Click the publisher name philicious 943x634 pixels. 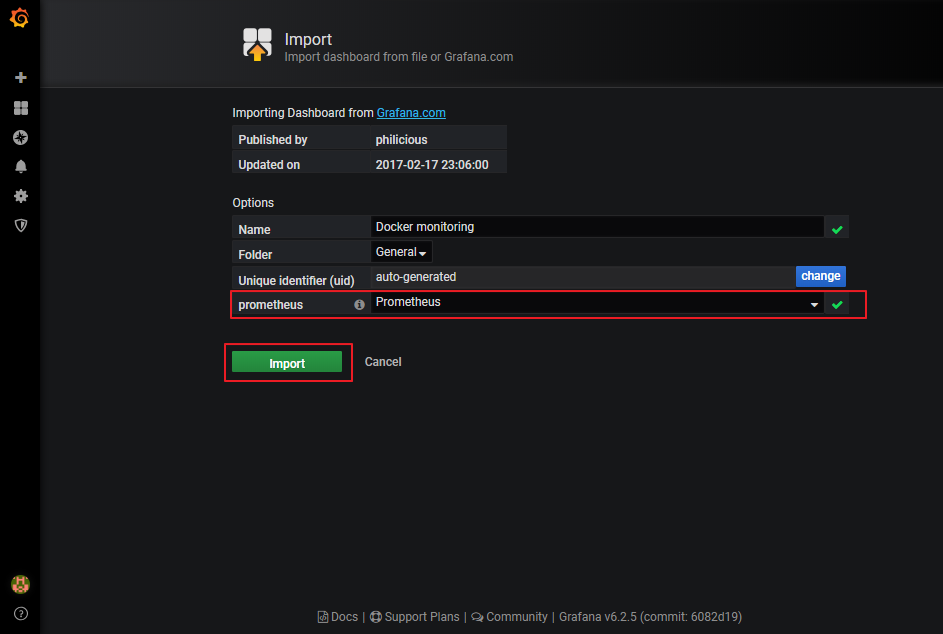click(401, 140)
